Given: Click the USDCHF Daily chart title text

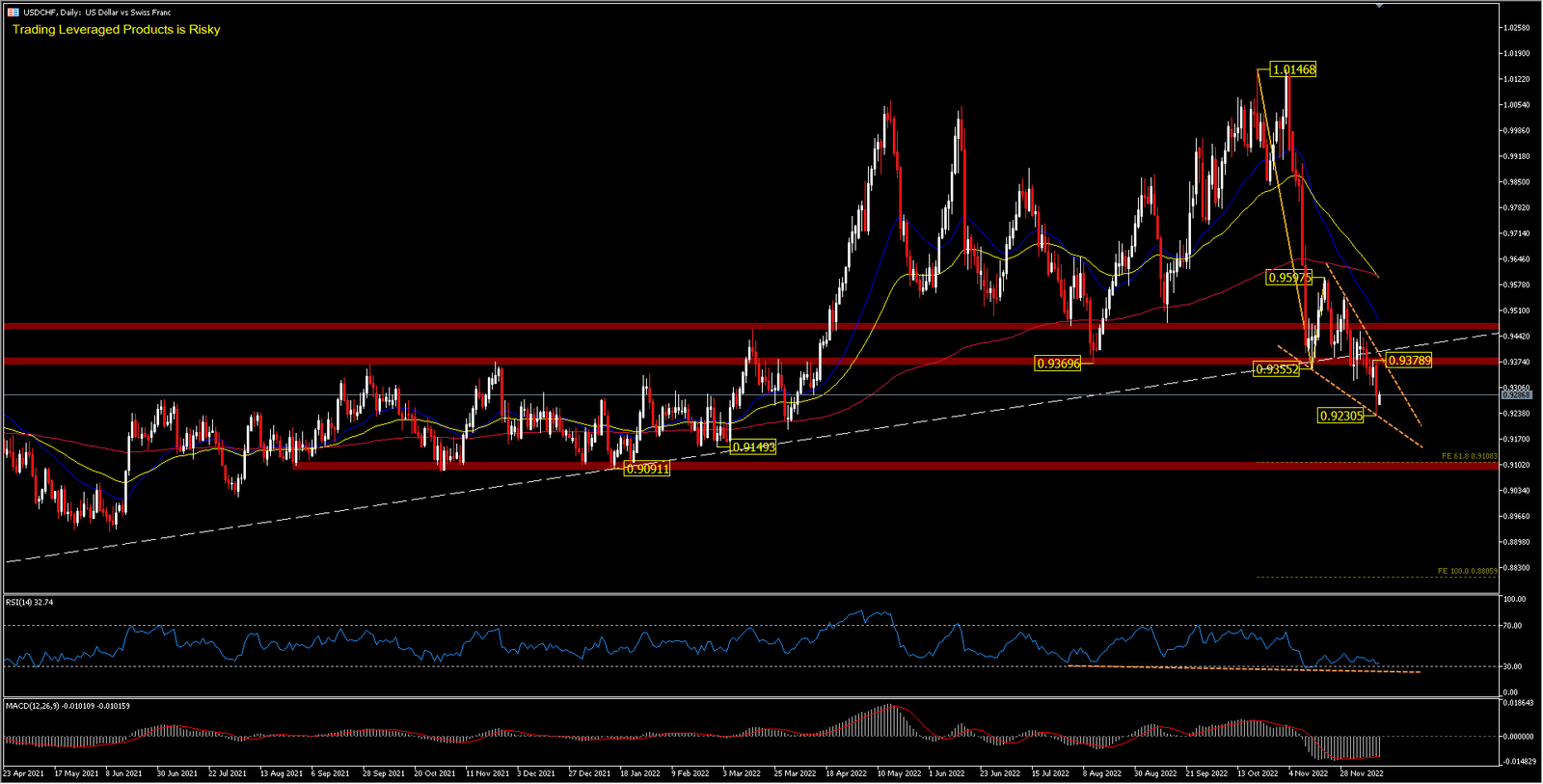Looking at the screenshot, I should (x=96, y=13).
